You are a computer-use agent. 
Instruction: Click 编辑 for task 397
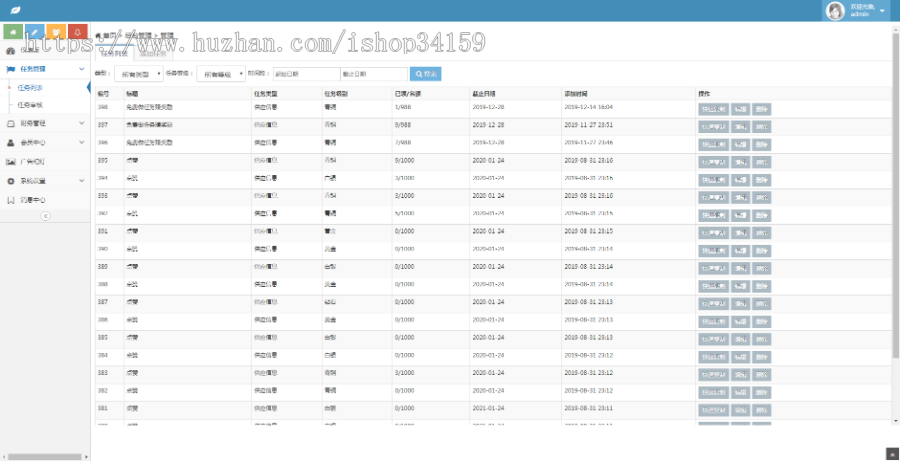click(x=740, y=127)
